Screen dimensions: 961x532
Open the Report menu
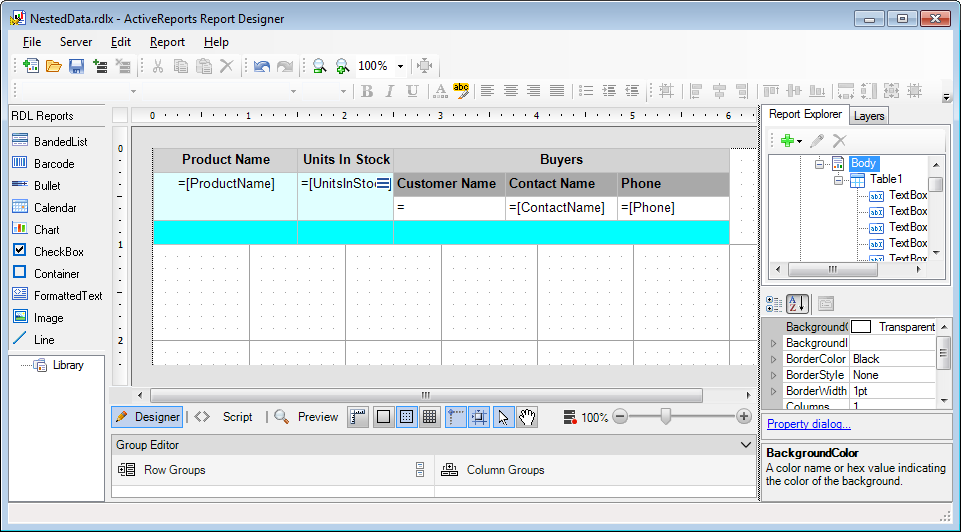pyautogui.click(x=167, y=42)
